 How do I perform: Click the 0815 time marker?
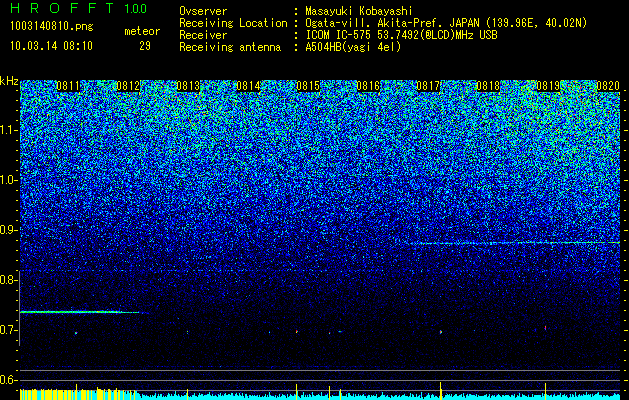pyautogui.click(x=308, y=86)
